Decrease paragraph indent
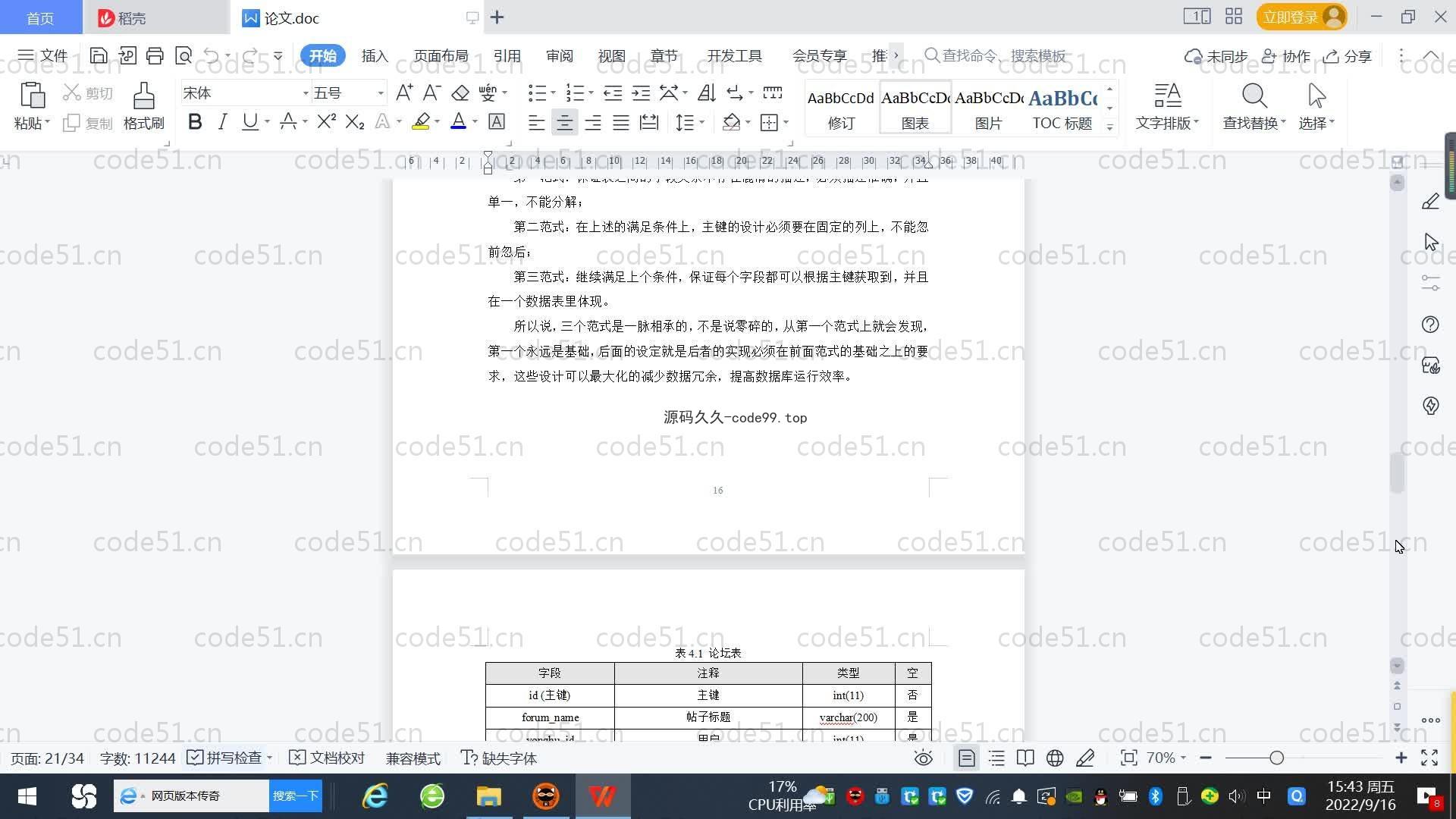Image resolution: width=1456 pixels, height=819 pixels. (613, 93)
